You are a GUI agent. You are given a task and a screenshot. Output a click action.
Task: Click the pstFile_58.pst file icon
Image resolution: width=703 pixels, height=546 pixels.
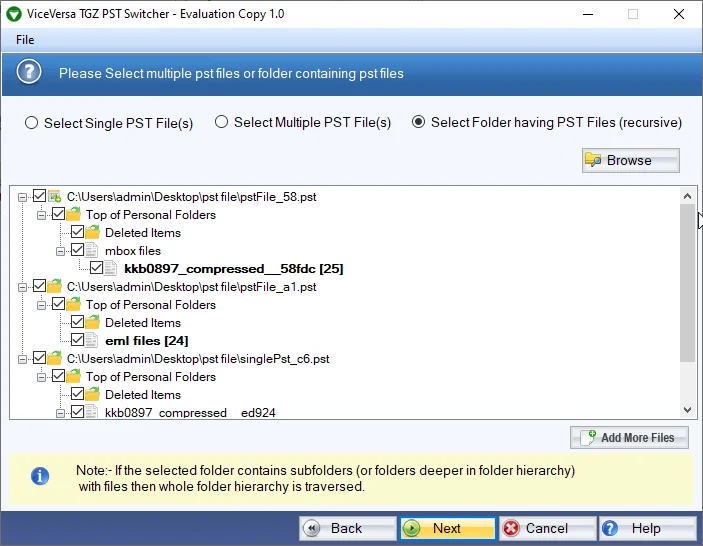click(x=54, y=196)
